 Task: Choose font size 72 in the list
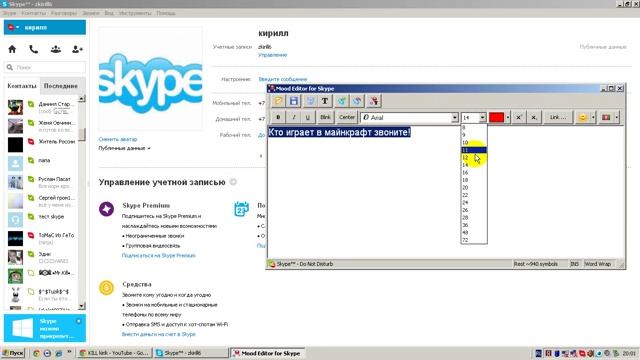tap(473, 240)
